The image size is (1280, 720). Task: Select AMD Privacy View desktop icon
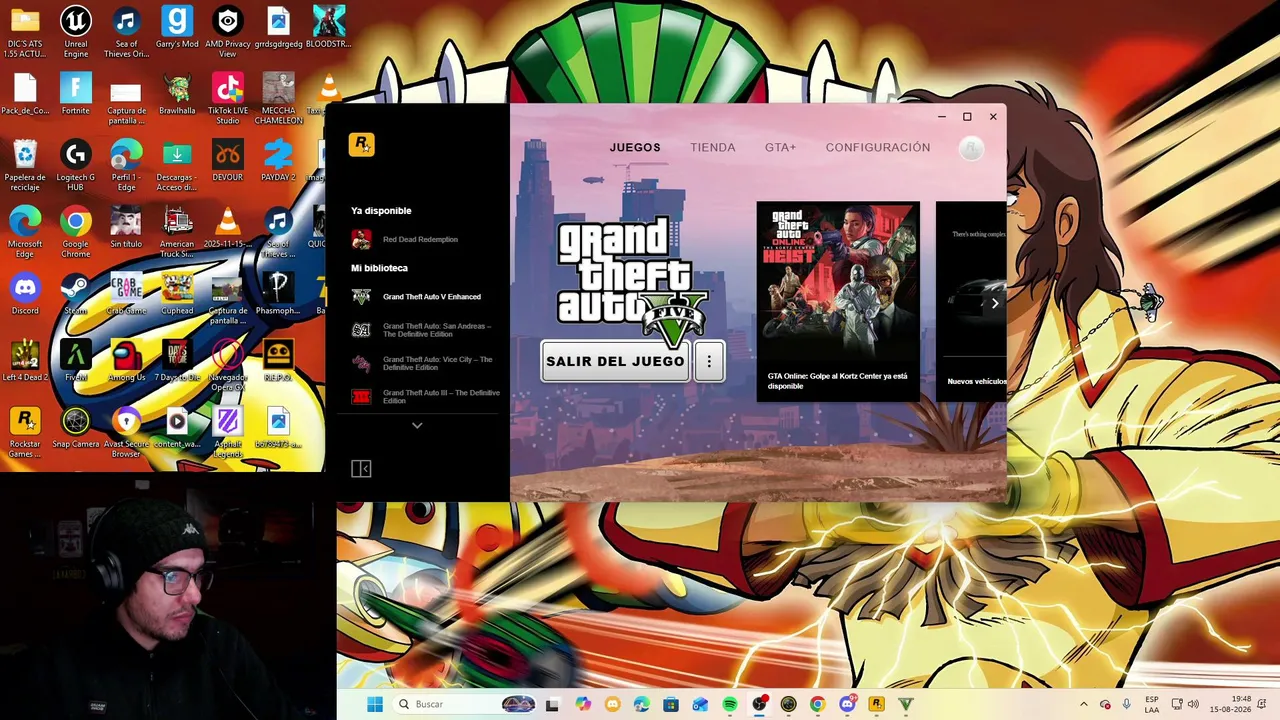click(228, 32)
